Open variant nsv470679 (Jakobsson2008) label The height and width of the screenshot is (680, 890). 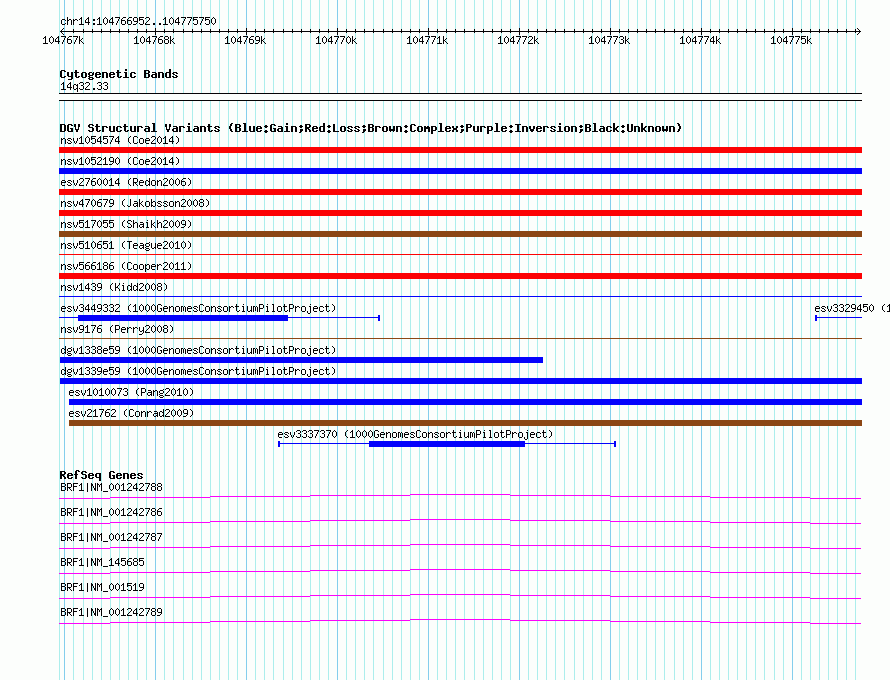(135, 203)
